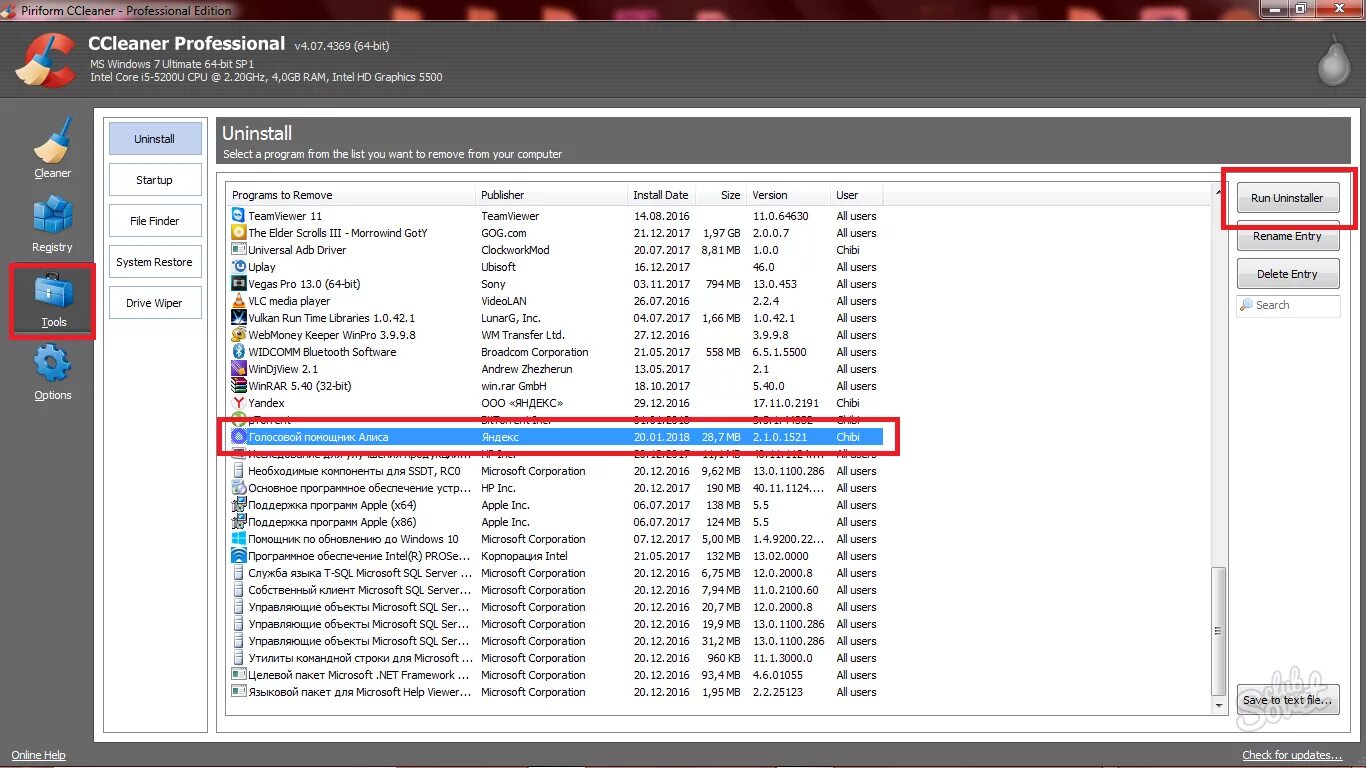Open the Drive Wiper tab
This screenshot has width=1366, height=768.
155,303
